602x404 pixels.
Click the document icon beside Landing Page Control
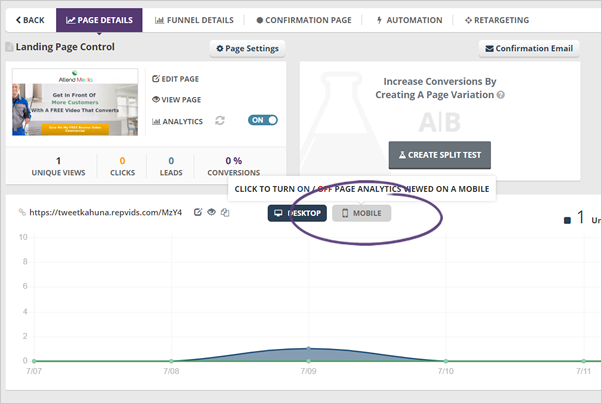[x=10, y=47]
